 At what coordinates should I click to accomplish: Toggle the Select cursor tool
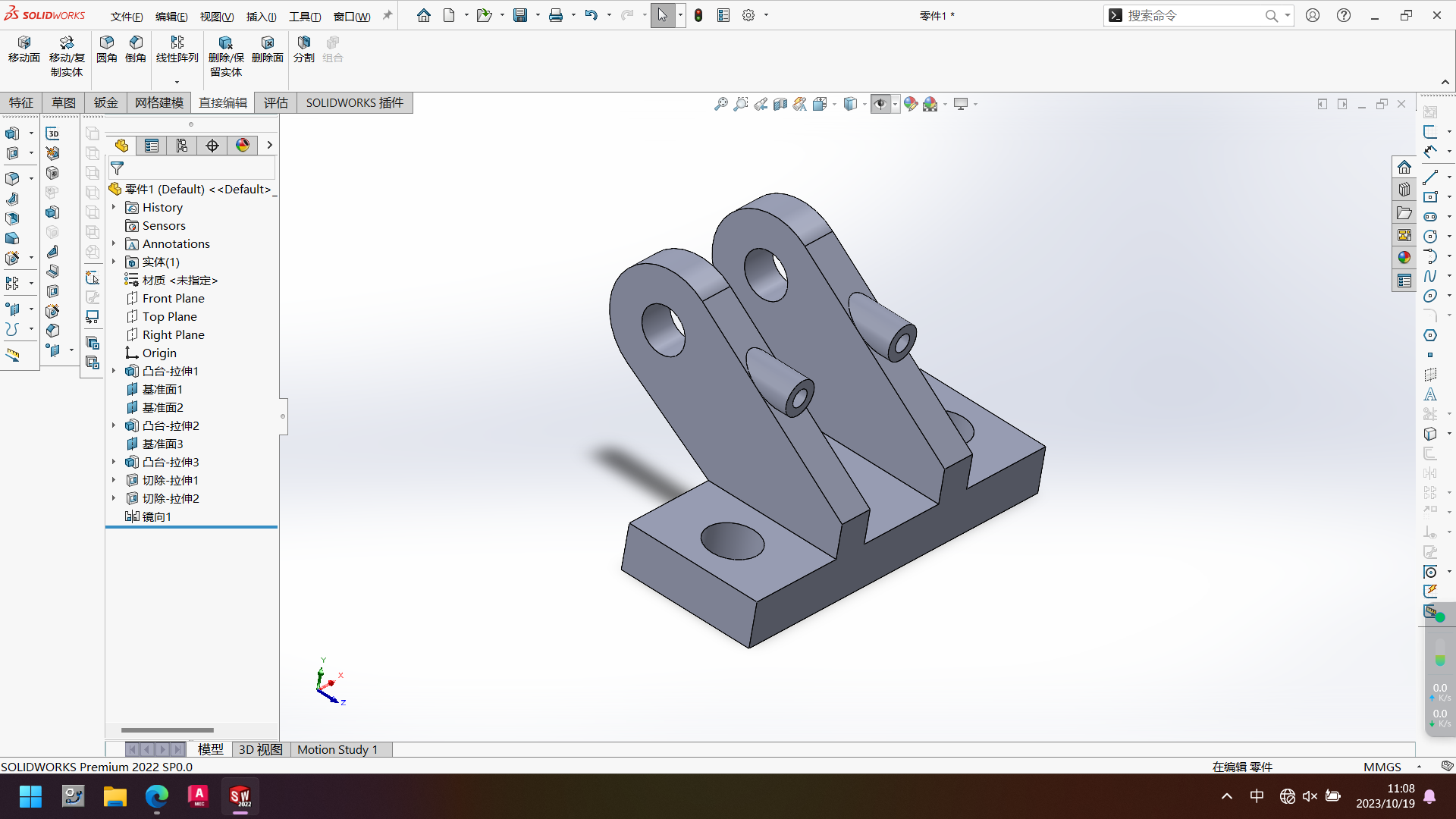click(663, 15)
